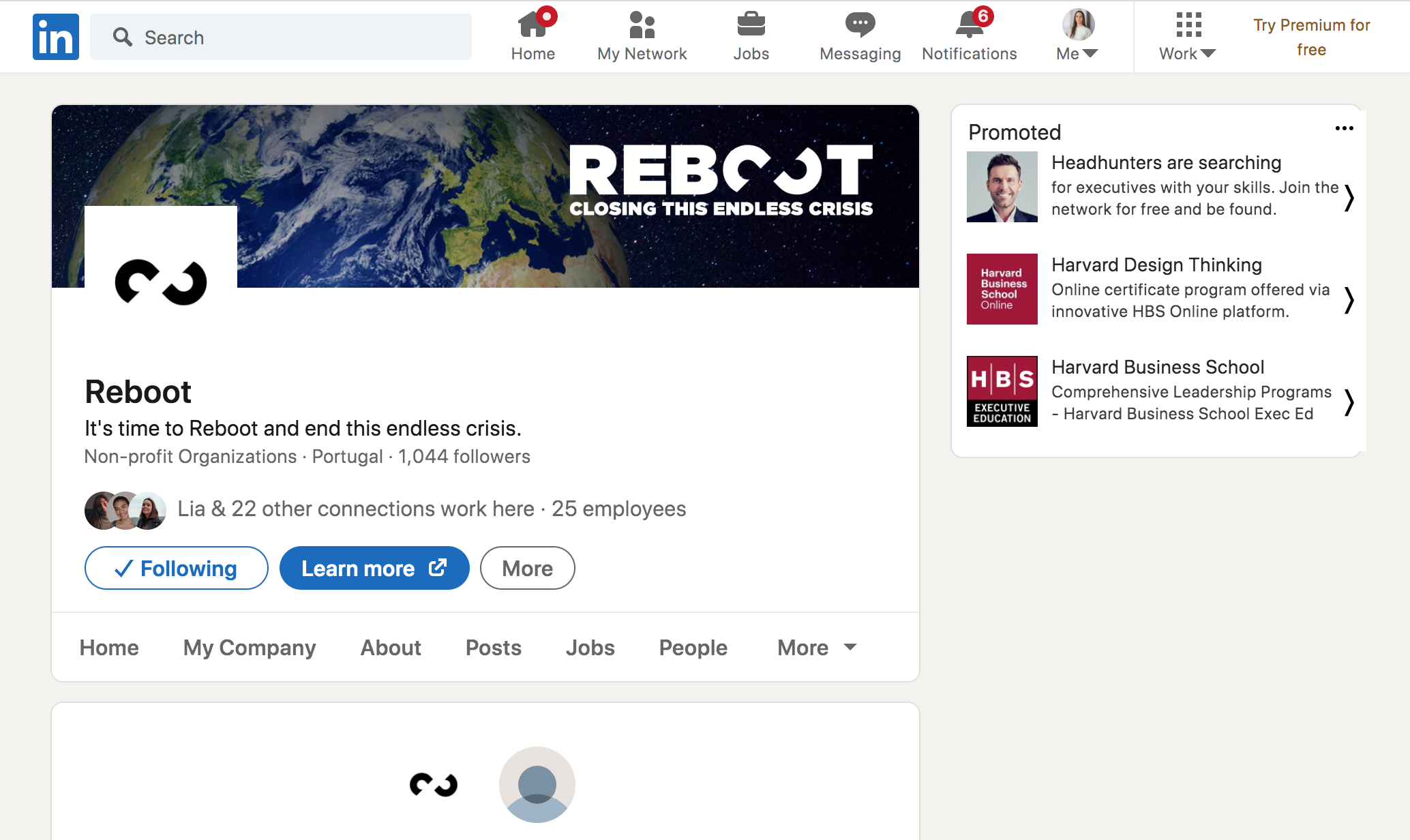The height and width of the screenshot is (840, 1410).
Task: Click the search magnifier icon
Action: tap(123, 37)
